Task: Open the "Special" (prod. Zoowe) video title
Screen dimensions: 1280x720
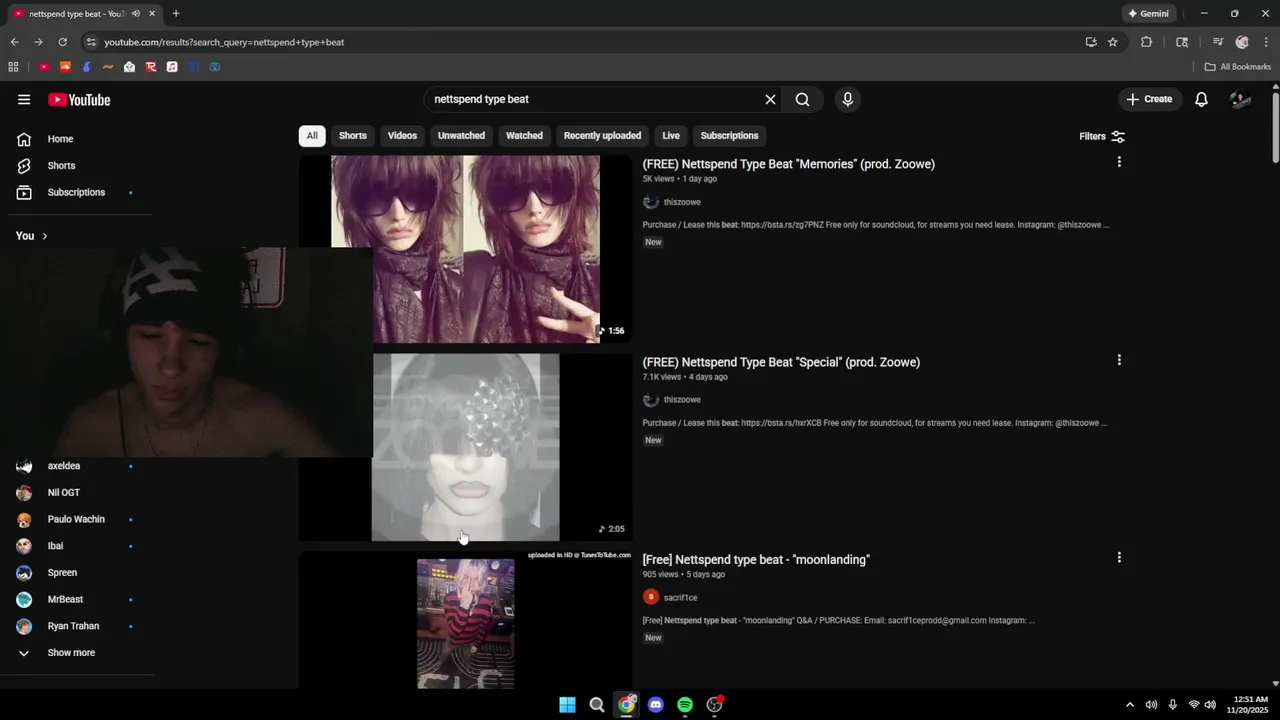Action: (x=781, y=362)
